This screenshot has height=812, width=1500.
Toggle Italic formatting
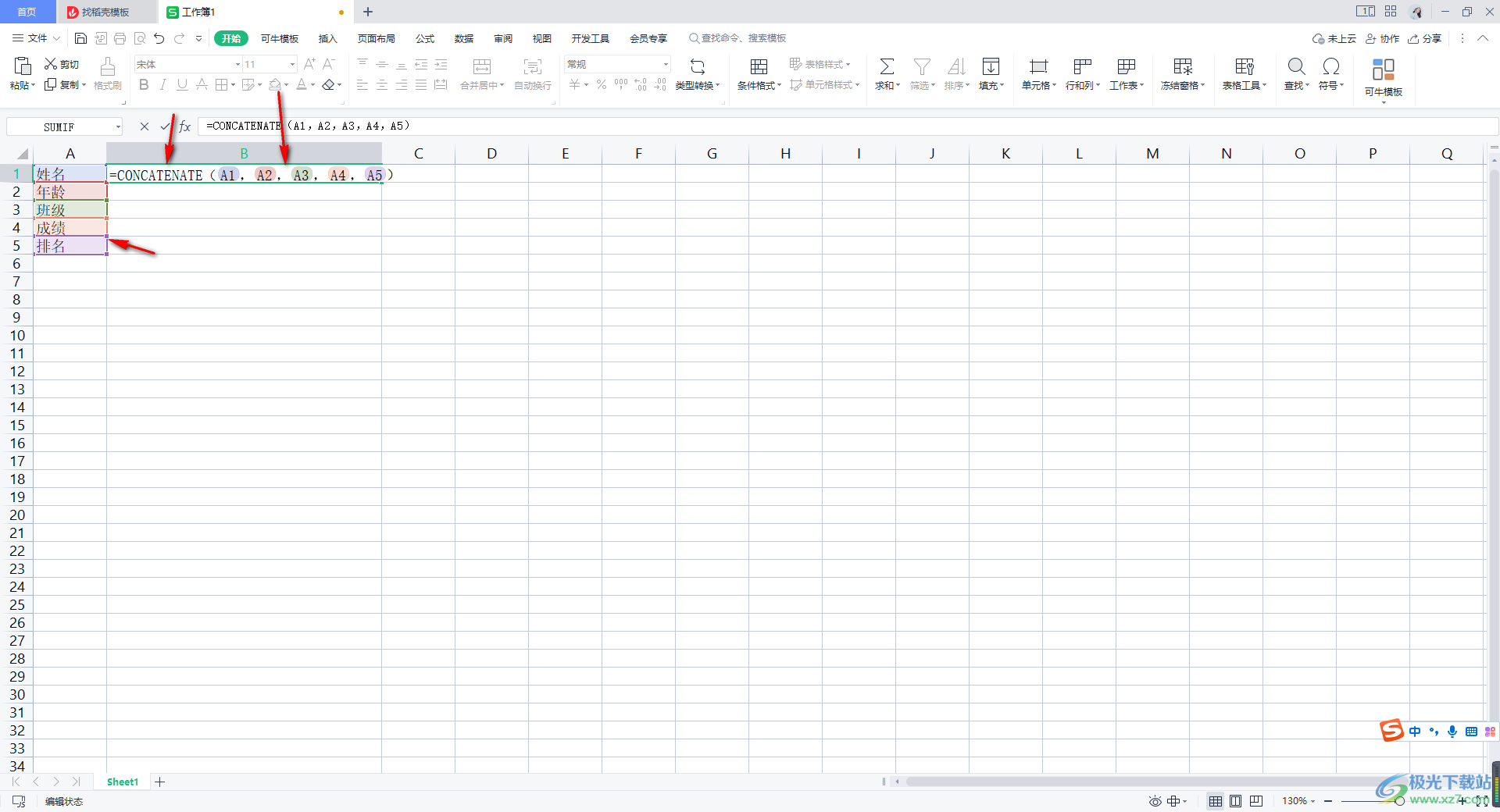(x=163, y=84)
